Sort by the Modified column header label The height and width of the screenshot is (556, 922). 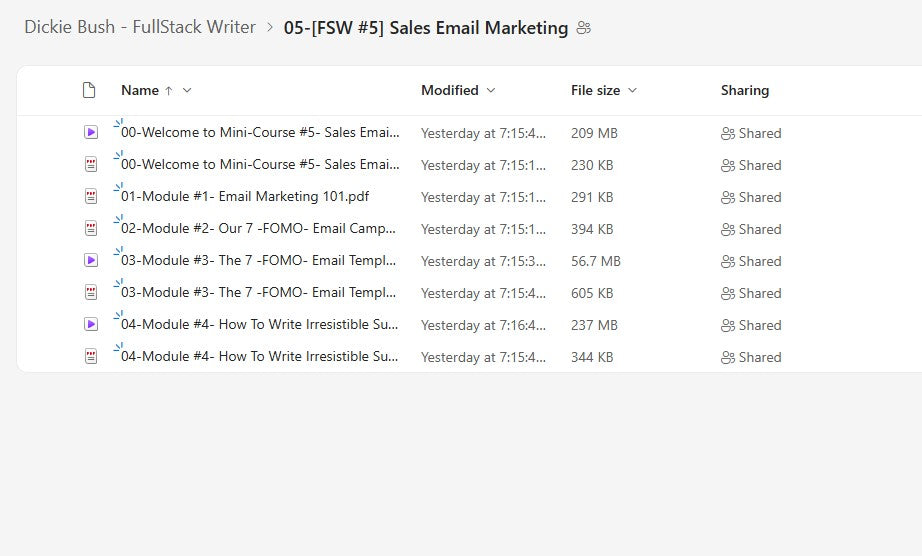point(450,91)
